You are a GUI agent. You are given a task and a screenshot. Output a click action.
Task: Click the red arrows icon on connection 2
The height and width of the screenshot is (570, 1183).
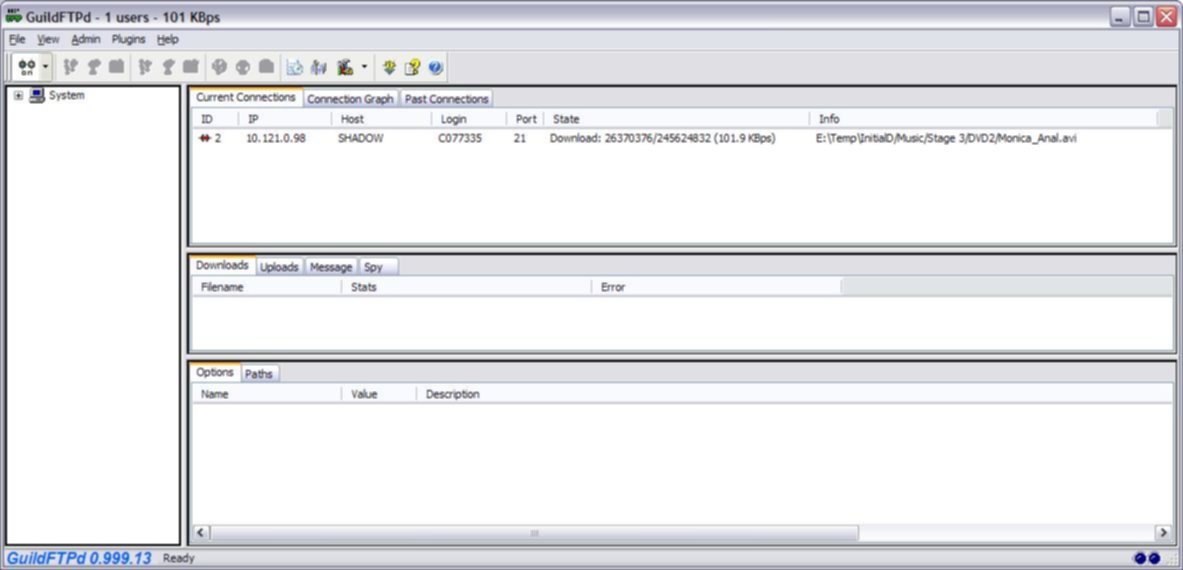click(204, 139)
